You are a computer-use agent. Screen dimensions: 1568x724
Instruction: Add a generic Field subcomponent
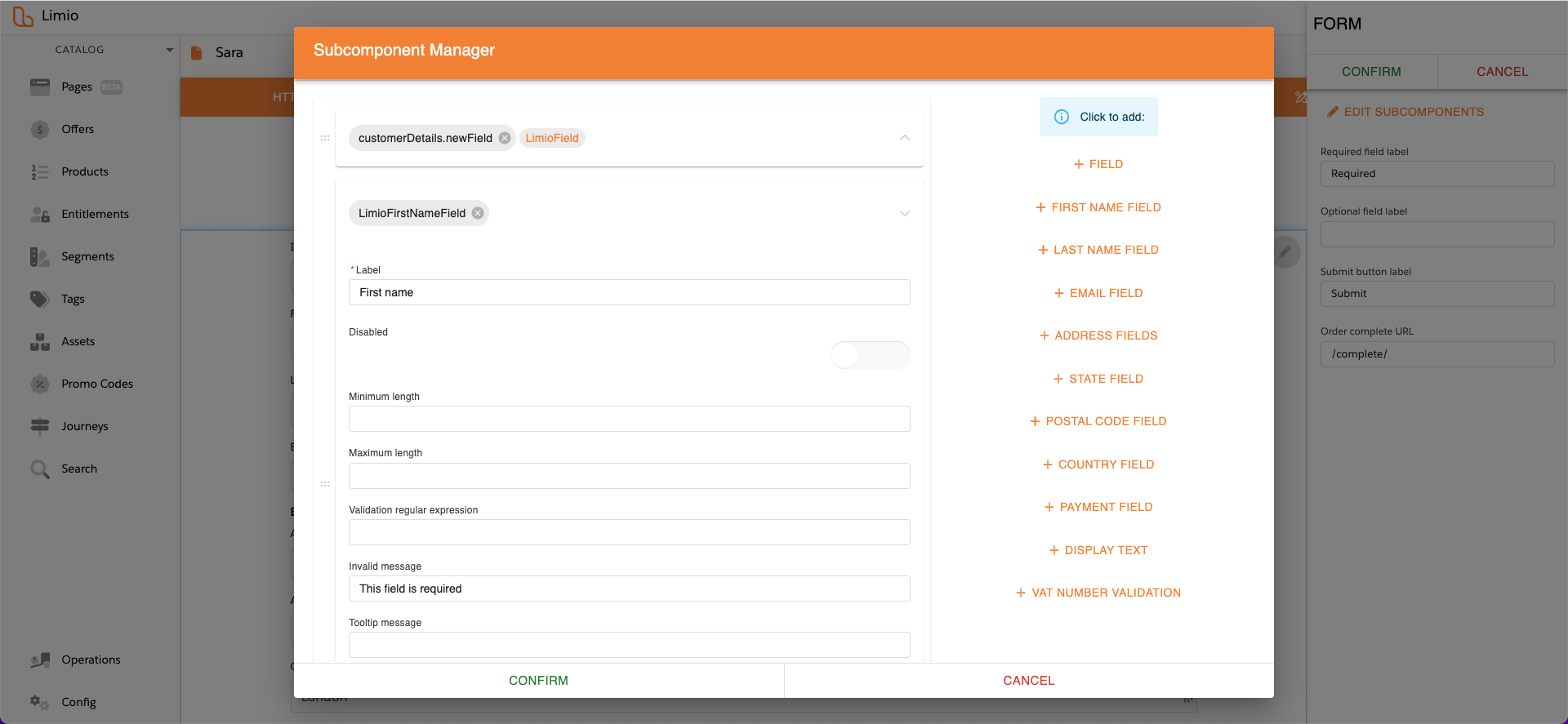pos(1098,164)
